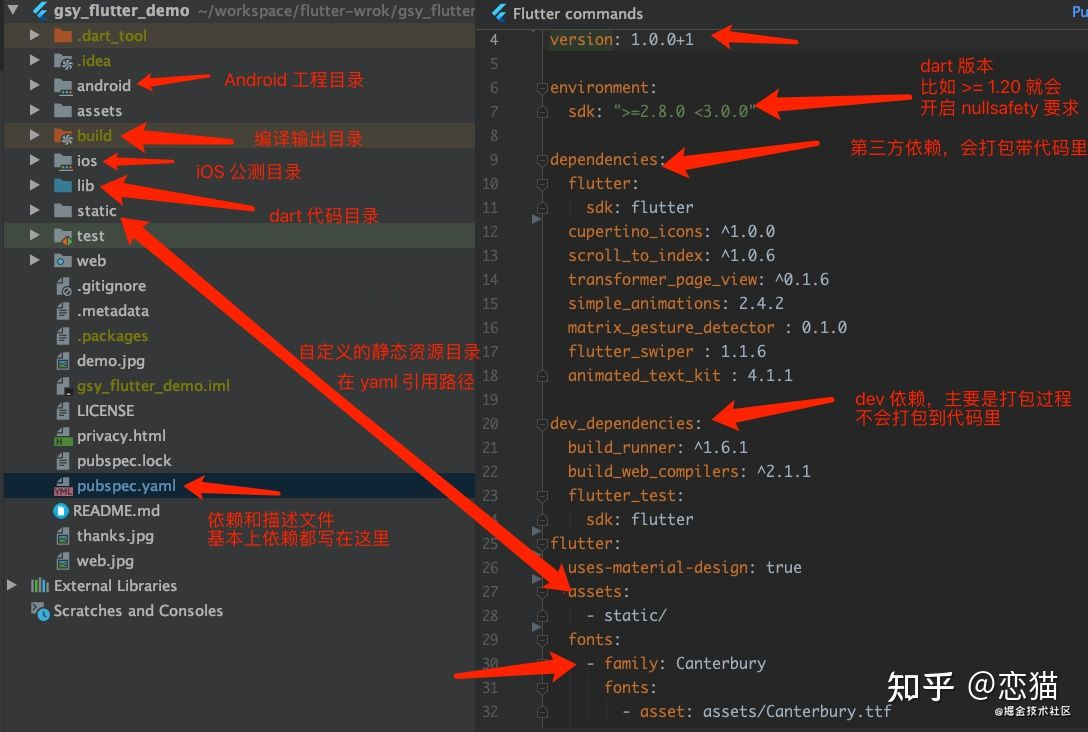The width and height of the screenshot is (1088, 732).
Task: Fold the flutter_test block in the editor gutter
Action: pyautogui.click(x=542, y=496)
